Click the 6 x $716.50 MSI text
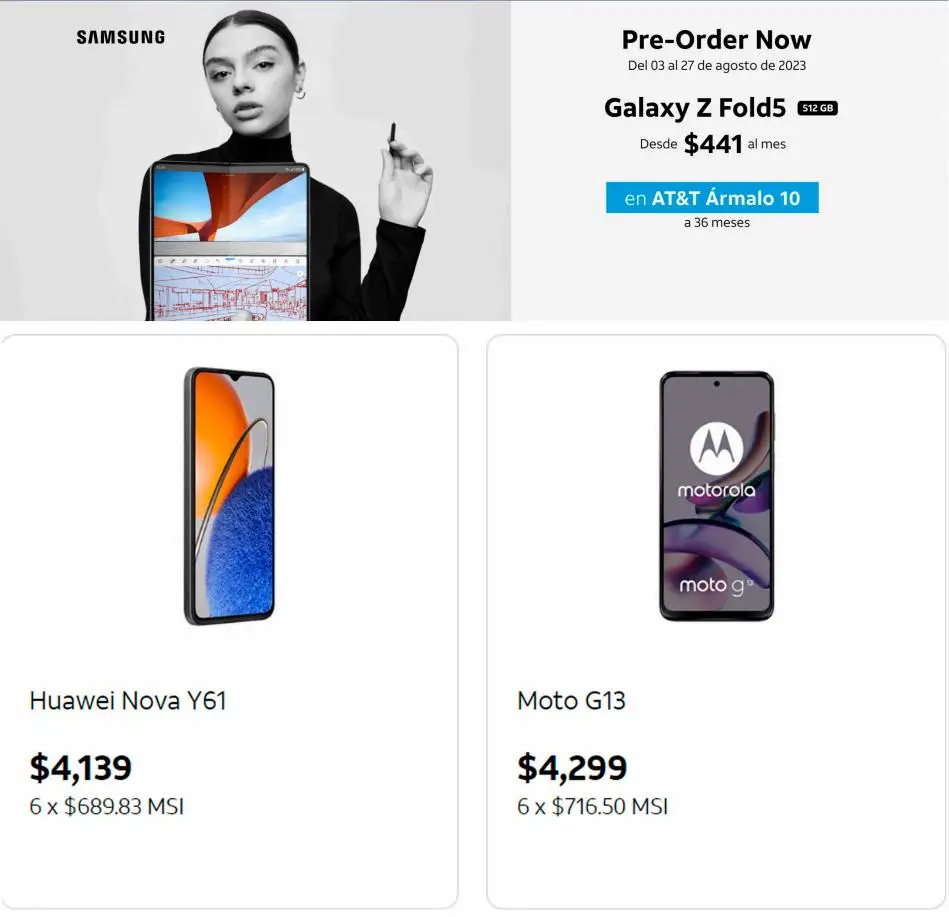The height and width of the screenshot is (917, 949). click(593, 806)
